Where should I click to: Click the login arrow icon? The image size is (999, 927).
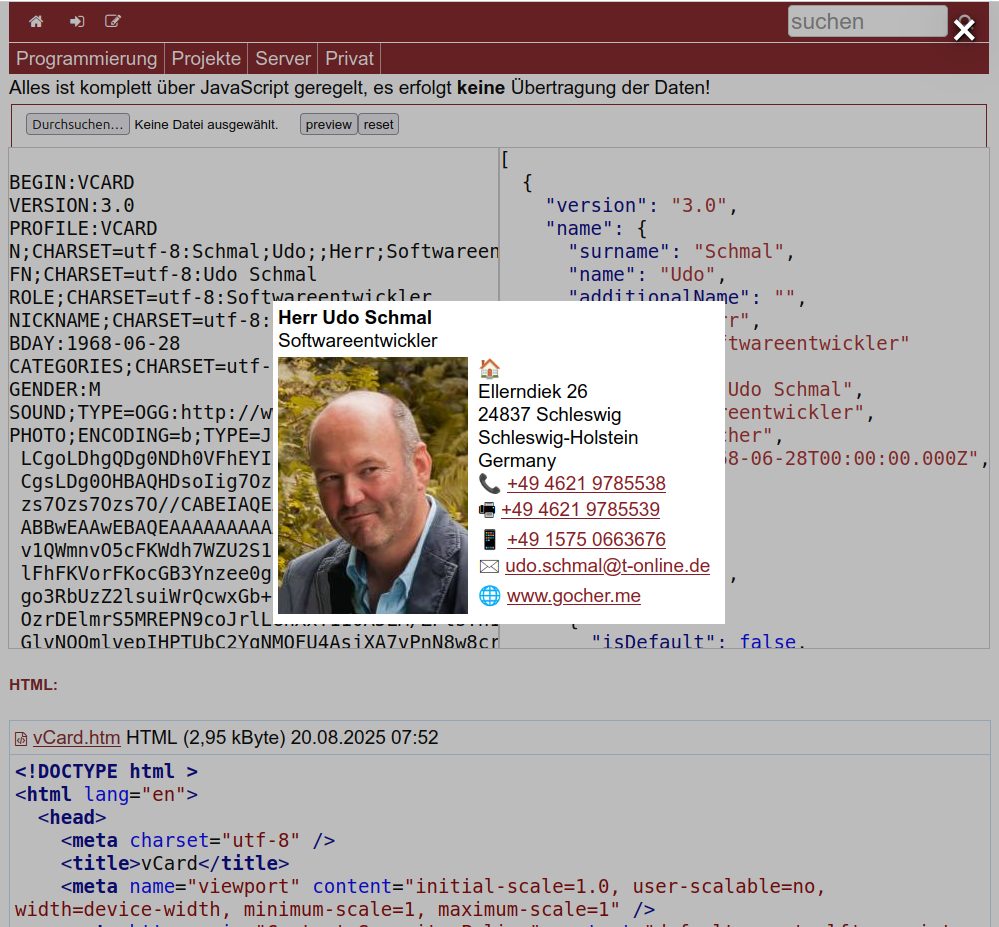[77, 21]
